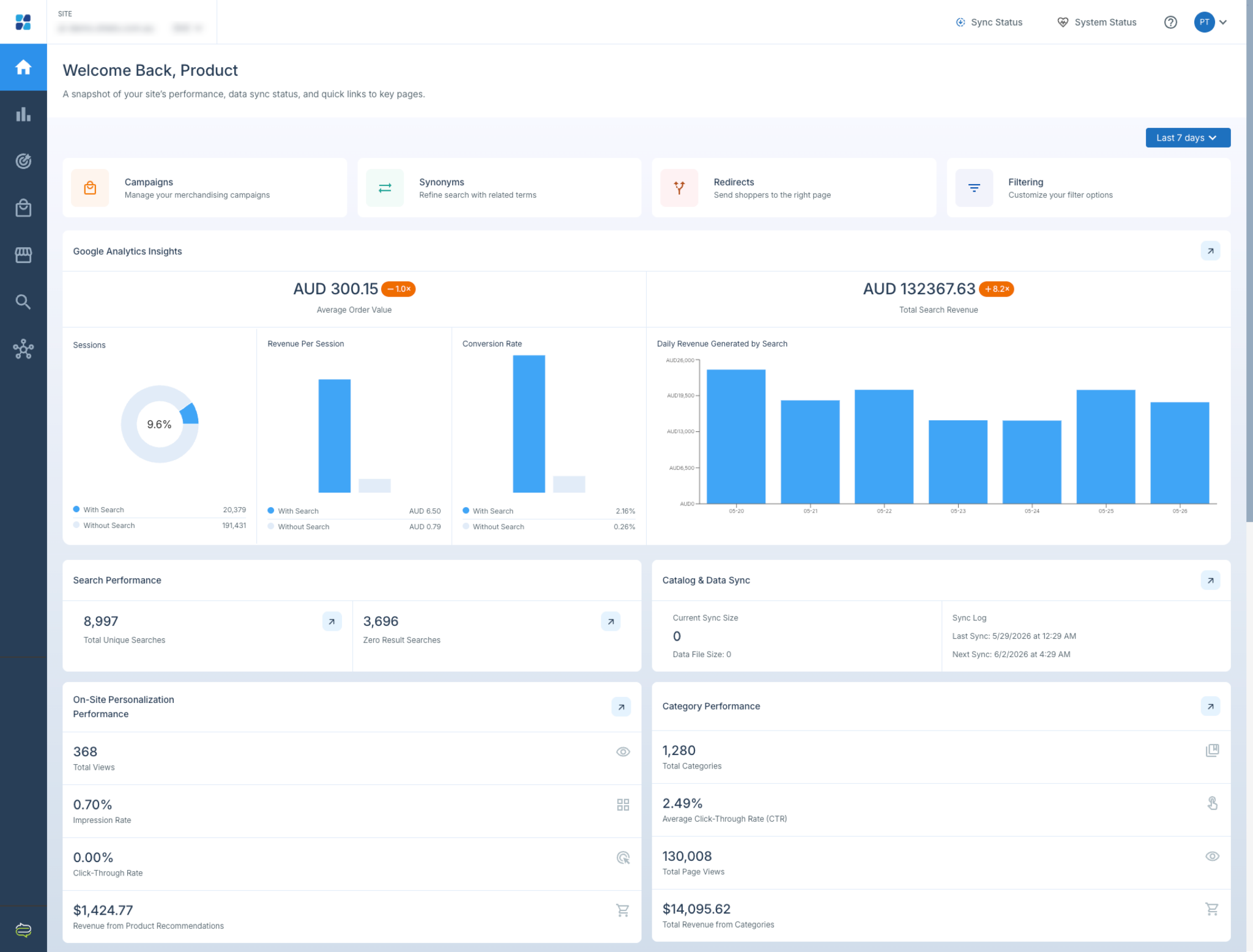Open the search magnifier sidebar icon
This screenshot has height=952, width=1253.
23,302
